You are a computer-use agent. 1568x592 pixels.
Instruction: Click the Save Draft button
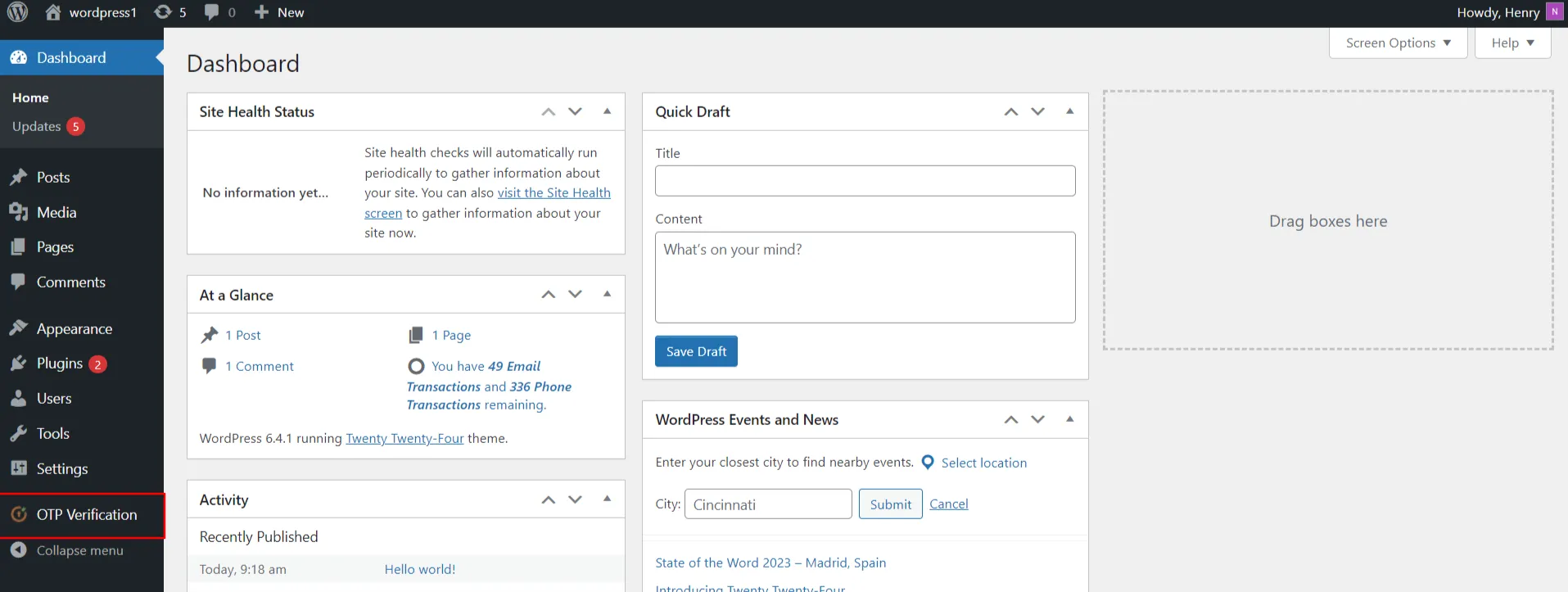tap(696, 351)
